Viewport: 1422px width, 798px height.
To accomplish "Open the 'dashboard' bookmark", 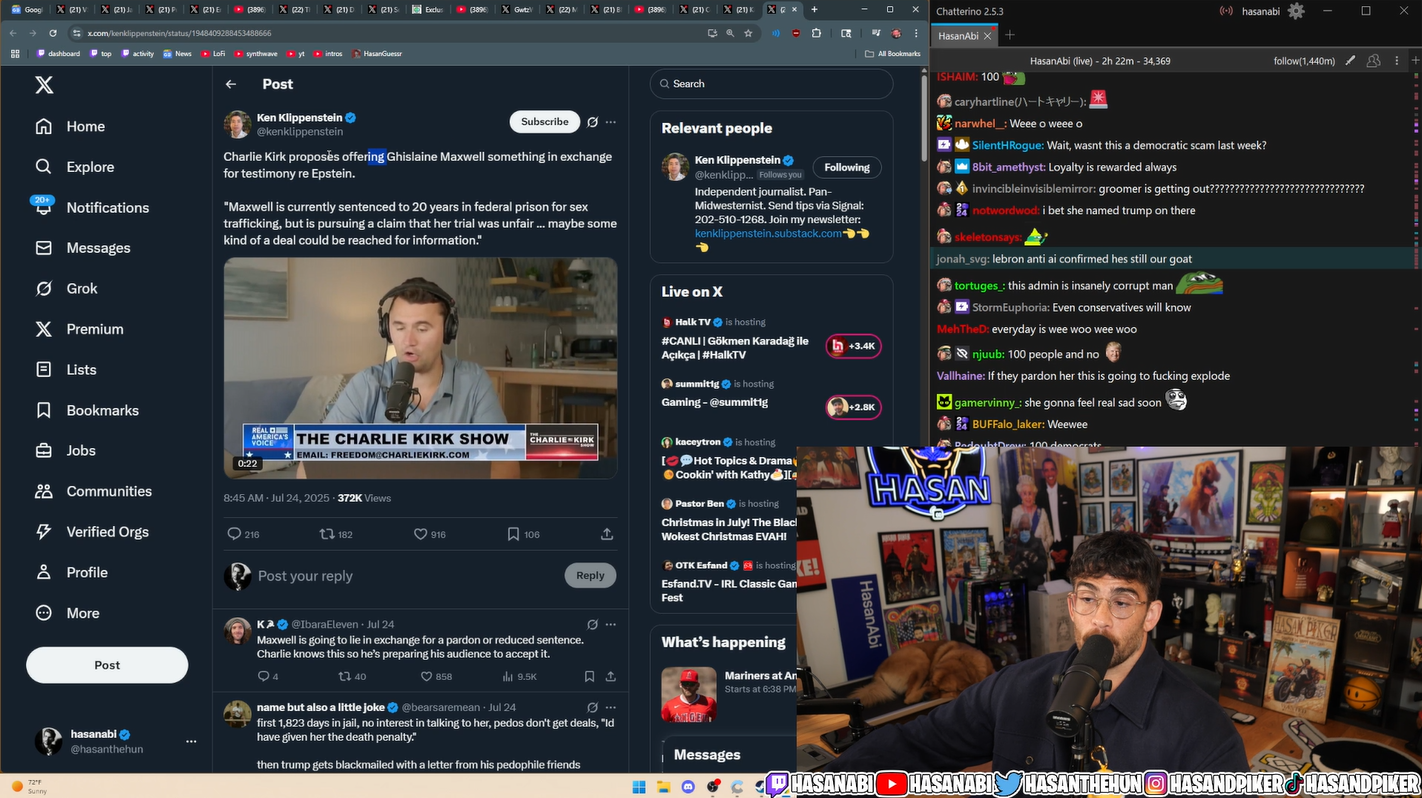I will click(x=58, y=53).
